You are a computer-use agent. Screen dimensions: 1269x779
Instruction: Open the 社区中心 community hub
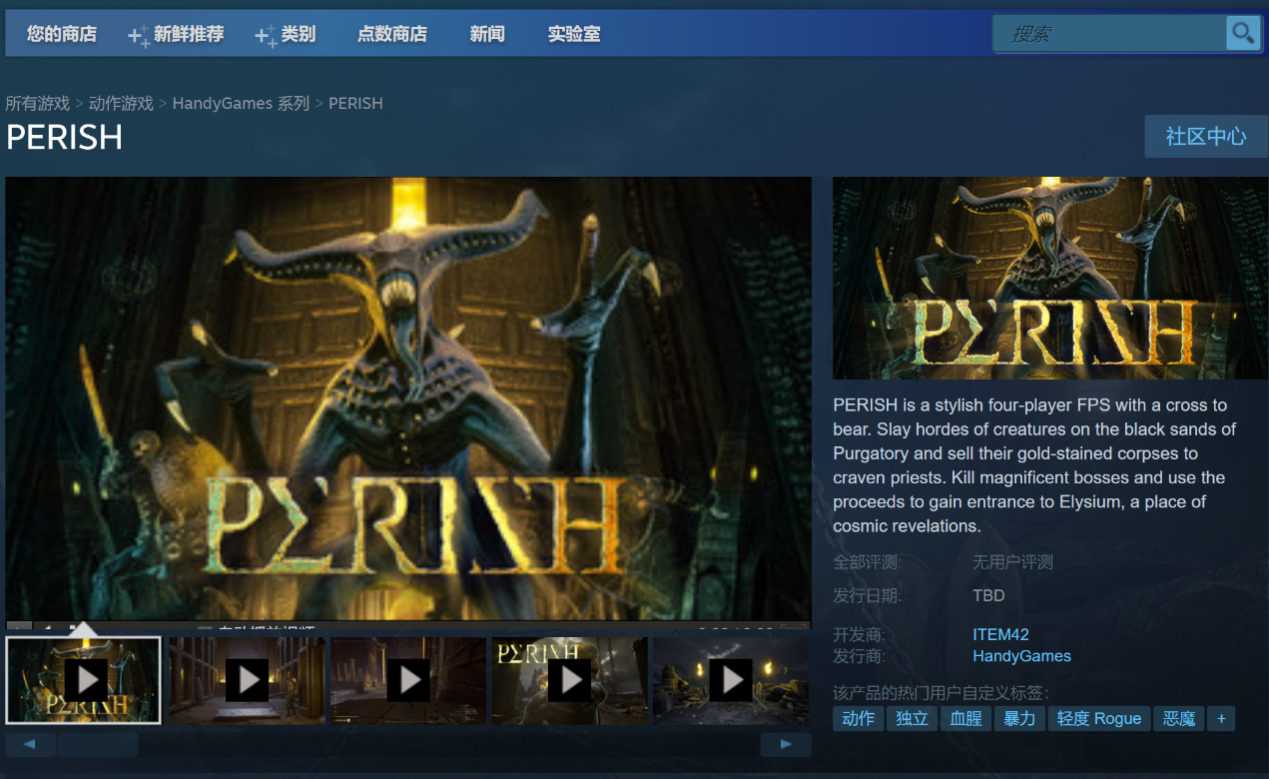(1205, 136)
